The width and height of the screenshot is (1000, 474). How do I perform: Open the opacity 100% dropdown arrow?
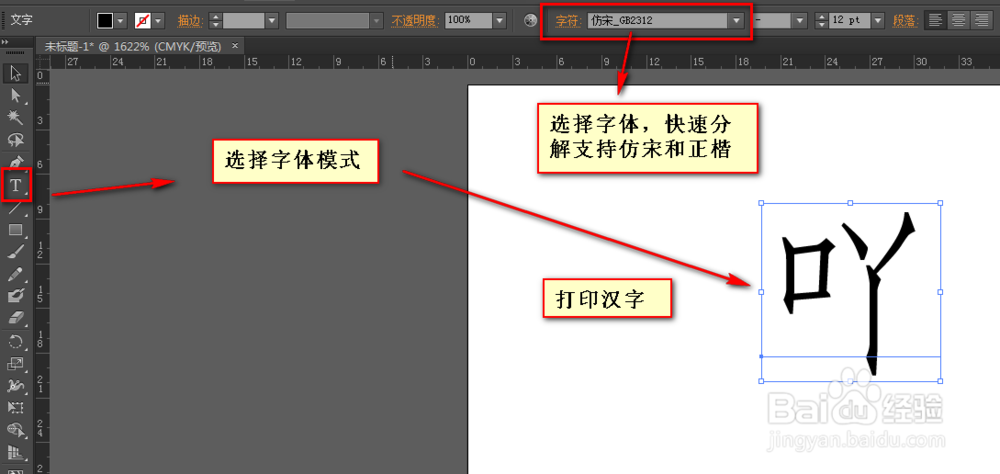[x=500, y=20]
